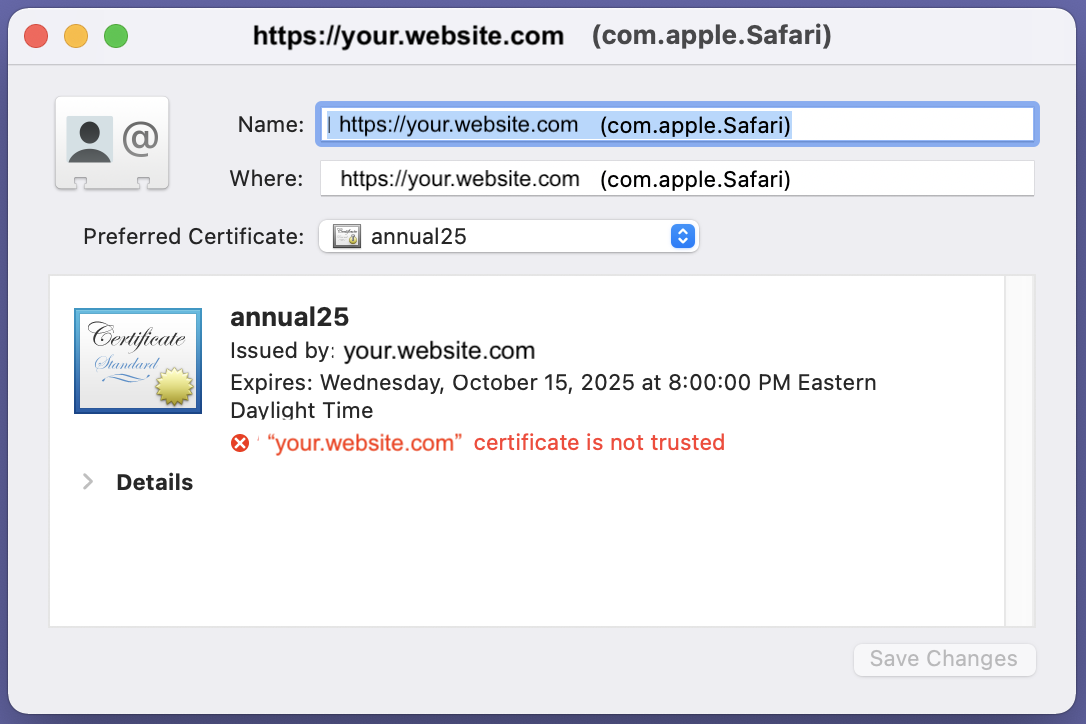Click the annual25 certificate heading

tap(290, 317)
